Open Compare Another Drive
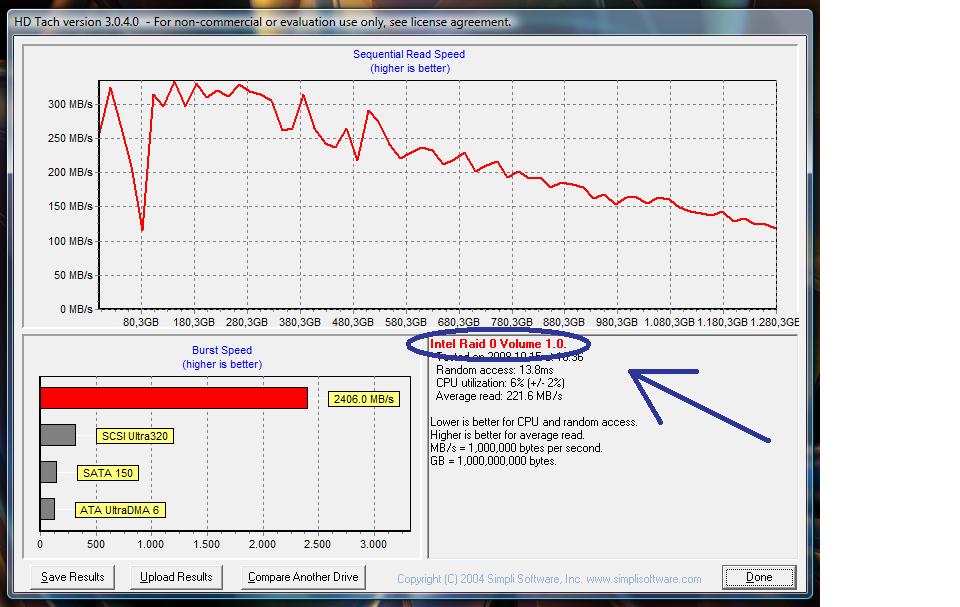 [x=303, y=577]
